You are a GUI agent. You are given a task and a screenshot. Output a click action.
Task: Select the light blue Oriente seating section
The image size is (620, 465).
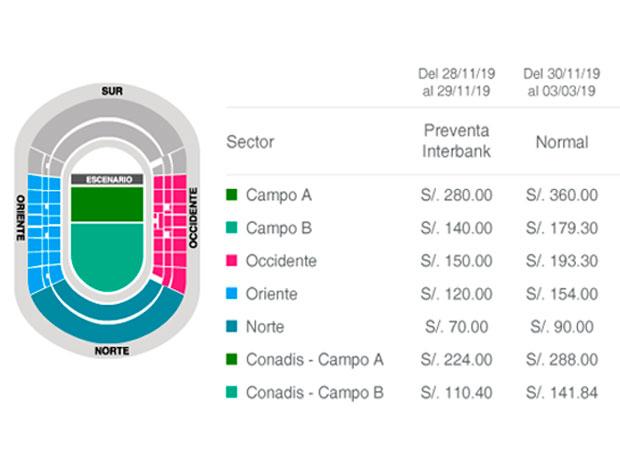point(44,233)
